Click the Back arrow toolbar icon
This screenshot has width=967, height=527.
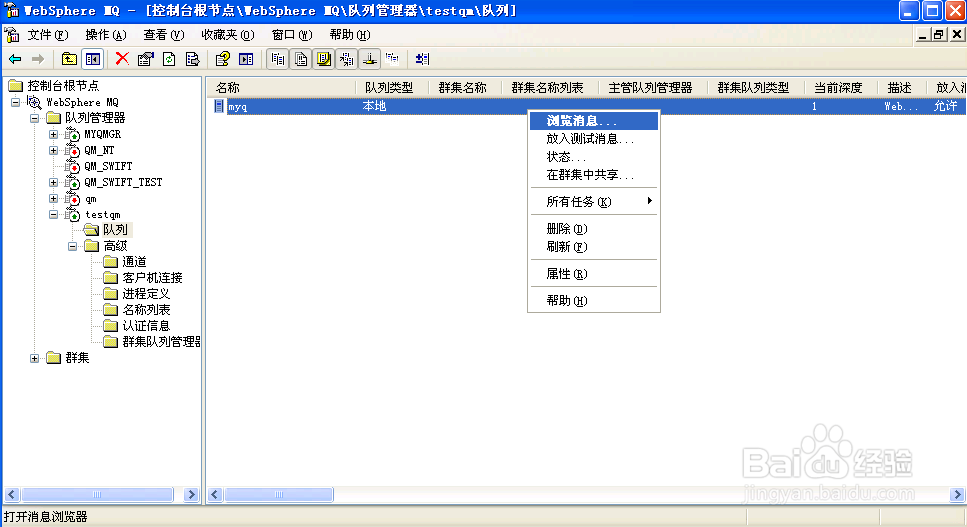click(15, 59)
